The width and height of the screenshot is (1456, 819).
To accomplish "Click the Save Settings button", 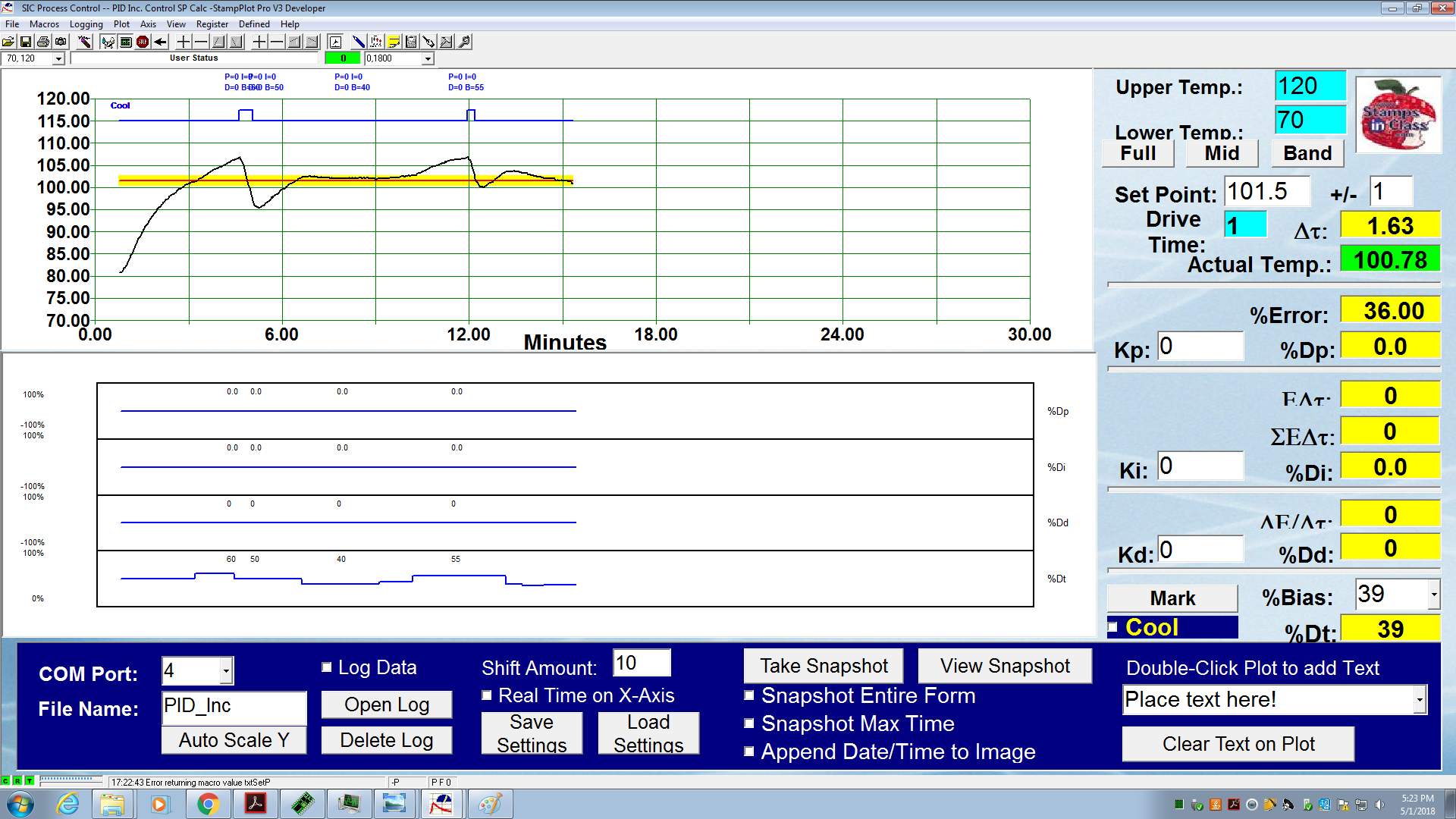I will [532, 733].
